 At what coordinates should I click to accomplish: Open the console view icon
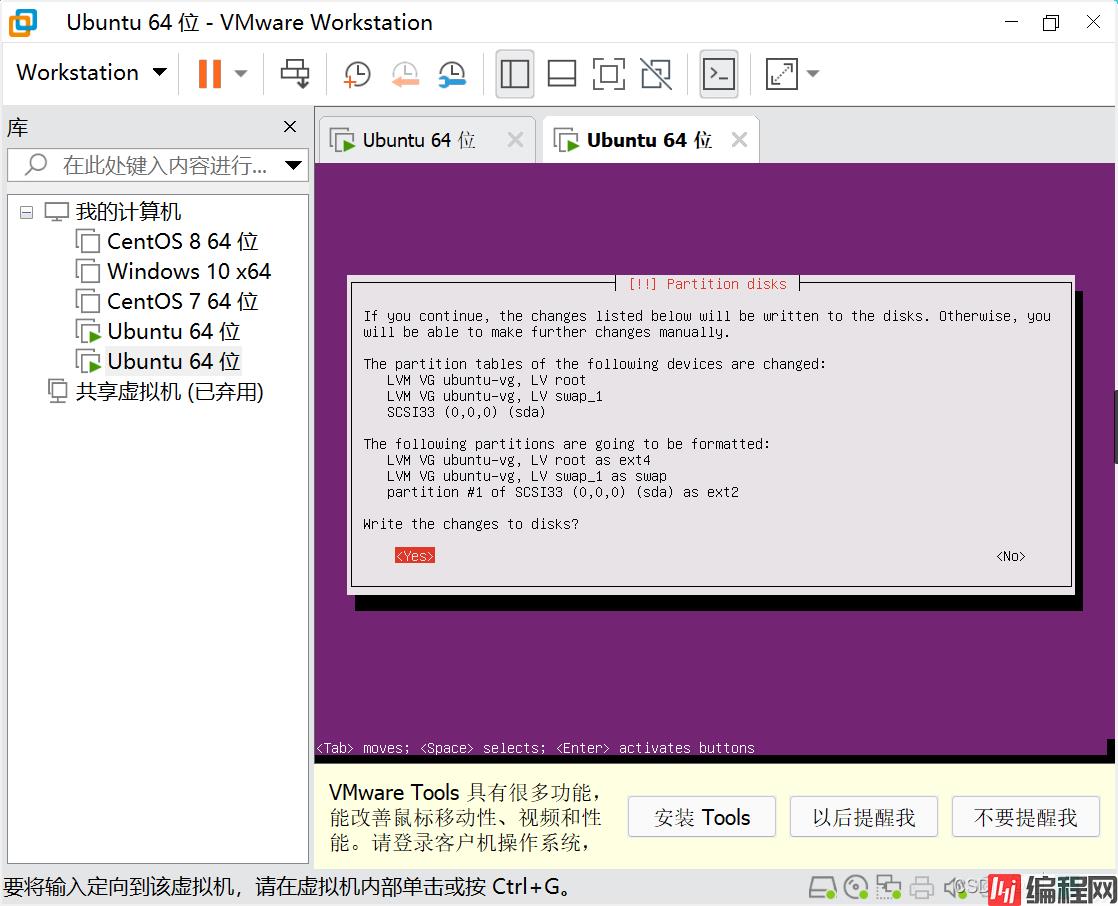(x=719, y=73)
